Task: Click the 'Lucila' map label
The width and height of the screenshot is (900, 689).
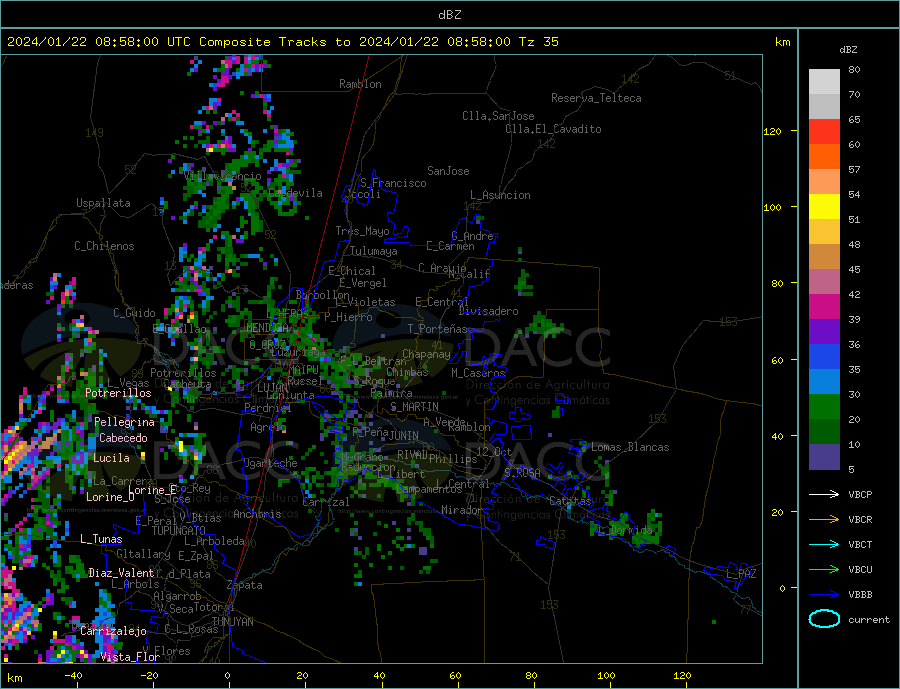Action: [x=111, y=458]
